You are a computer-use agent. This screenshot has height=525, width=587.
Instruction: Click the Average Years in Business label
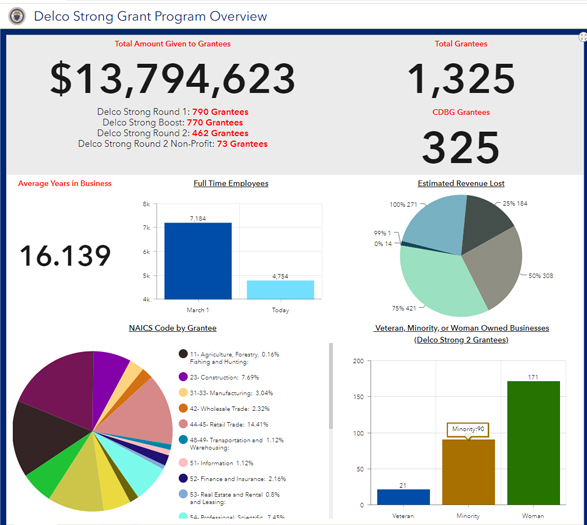click(x=65, y=183)
